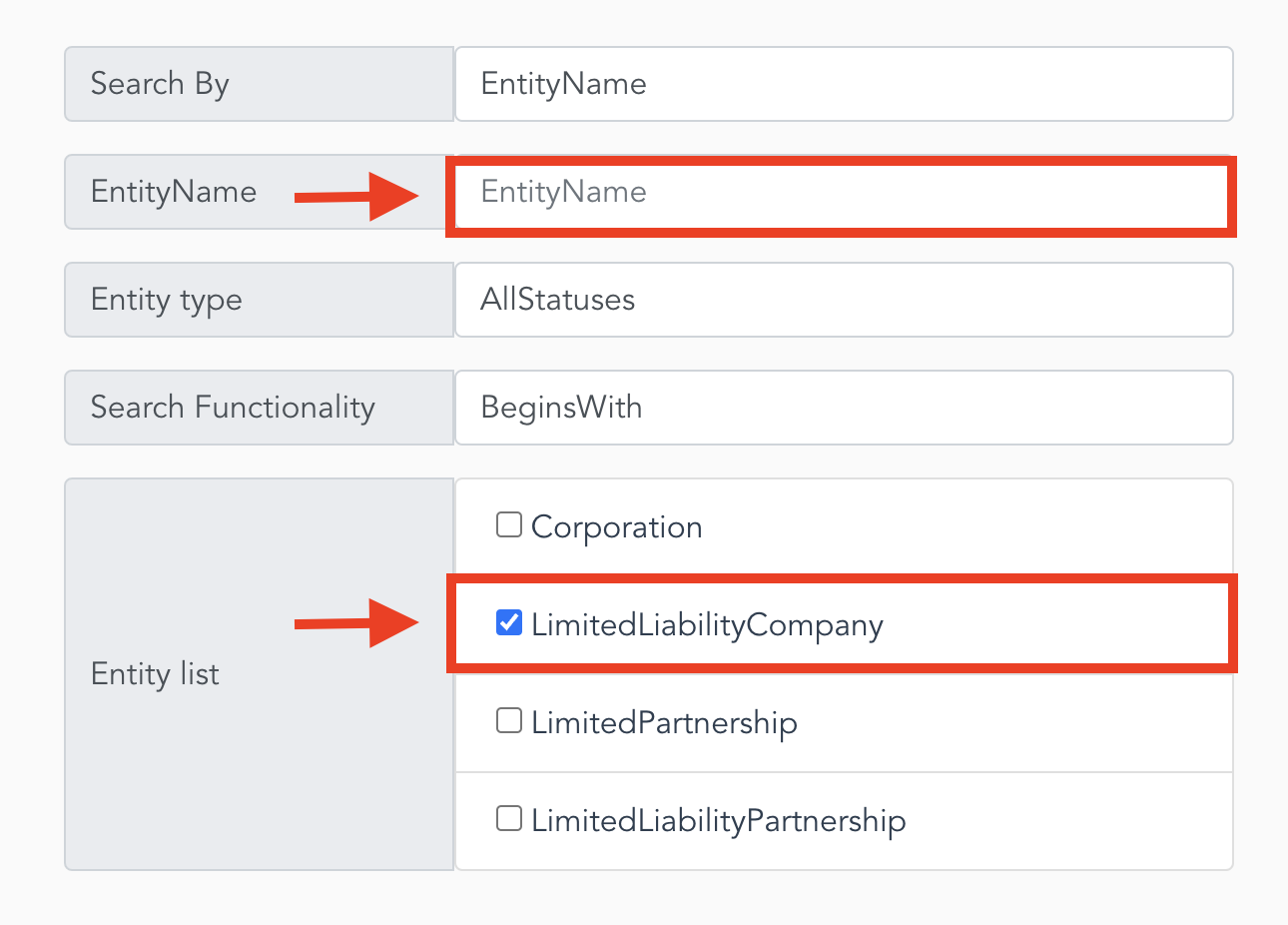The width and height of the screenshot is (1288, 925).
Task: Expand the Entity type AllStatuses dropdown
Action: (844, 300)
